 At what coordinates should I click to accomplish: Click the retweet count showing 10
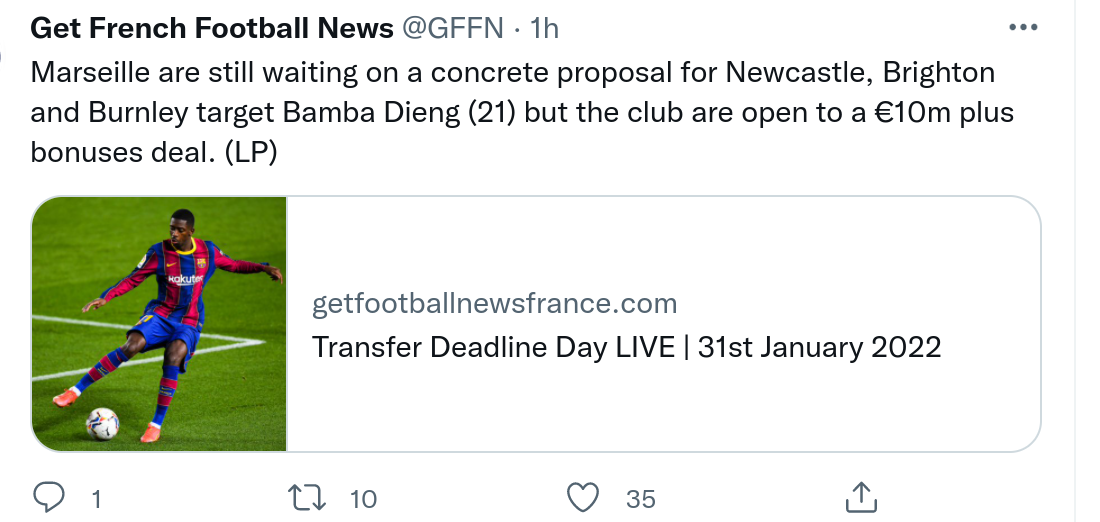(363, 498)
